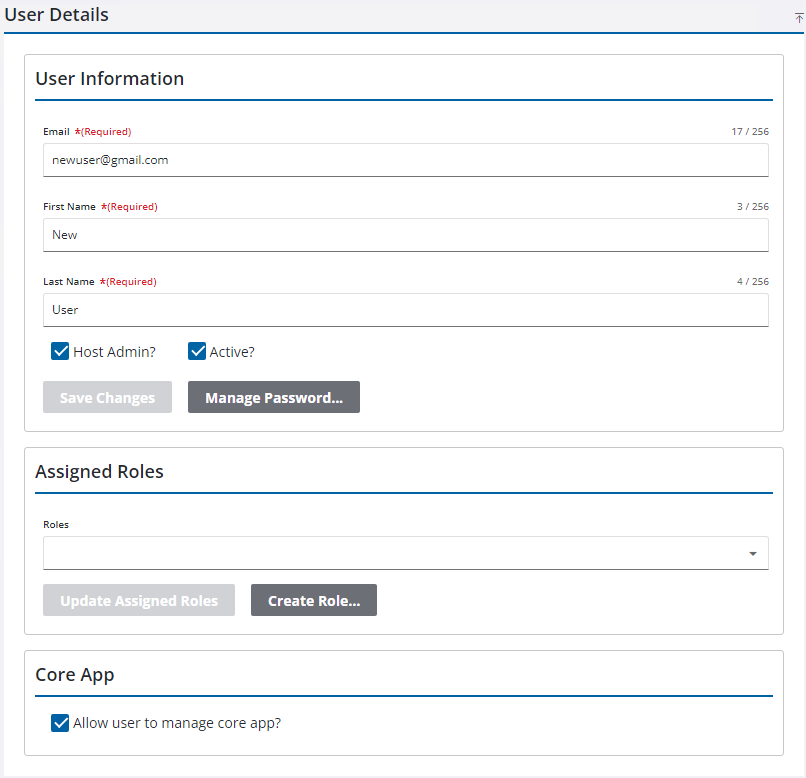This screenshot has height=778, width=806.
Task: Click inside the Roles combo box field
Action: tap(390, 553)
